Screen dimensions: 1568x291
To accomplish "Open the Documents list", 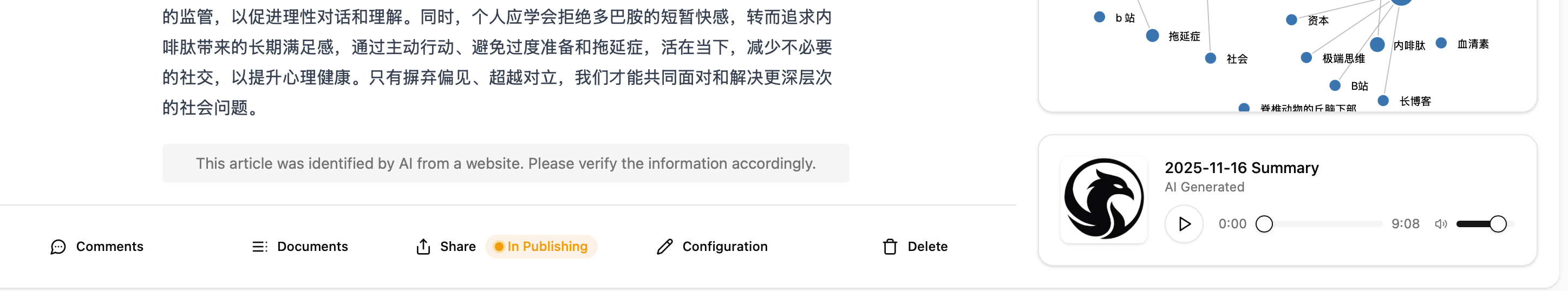I will pyautogui.click(x=312, y=247).
